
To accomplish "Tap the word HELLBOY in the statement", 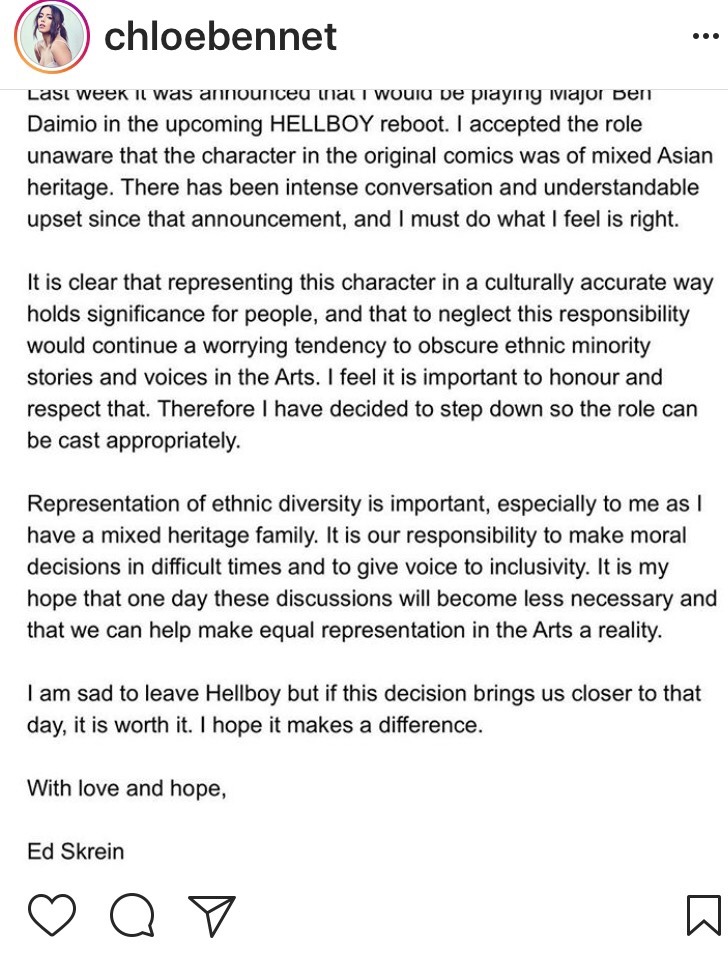I will (321, 124).
